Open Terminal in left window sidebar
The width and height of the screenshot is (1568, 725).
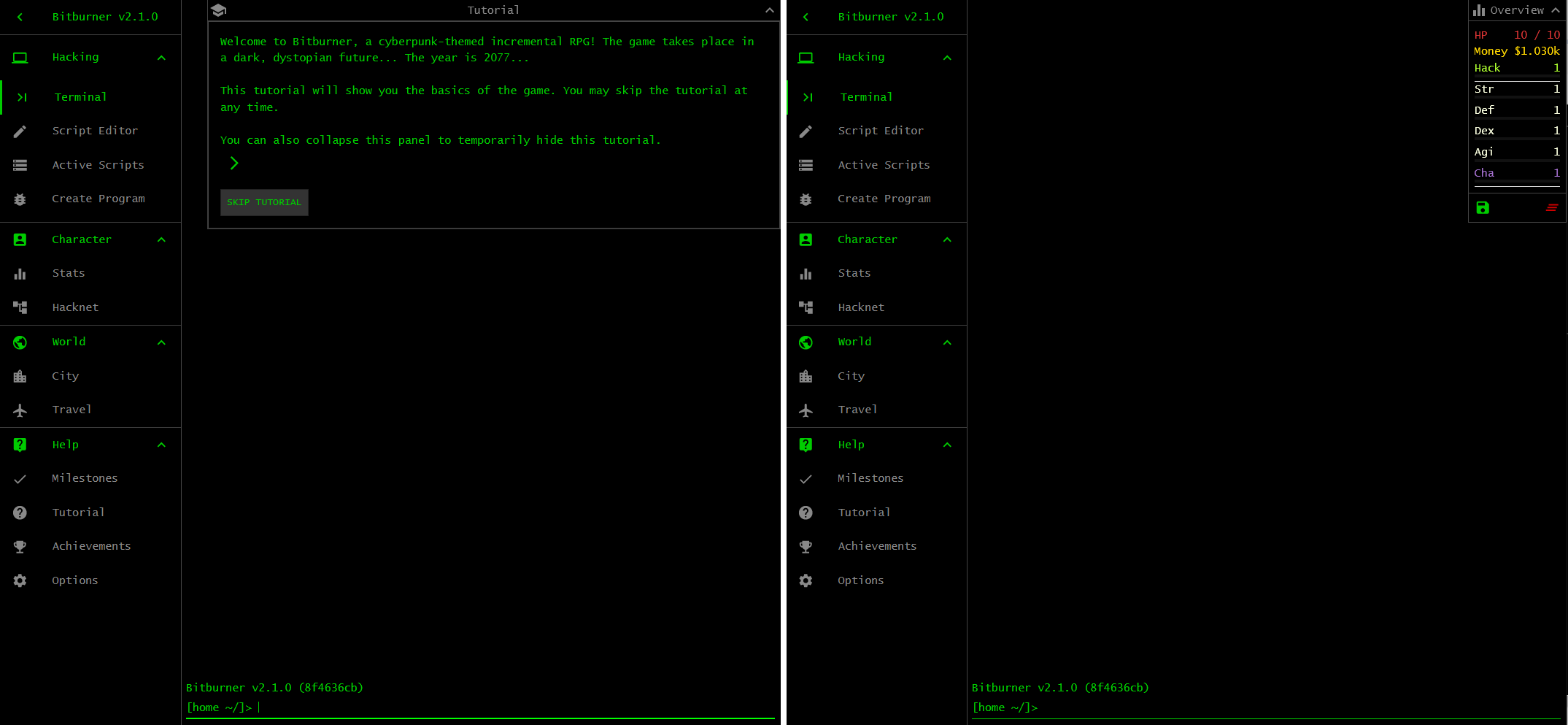[x=91, y=97]
